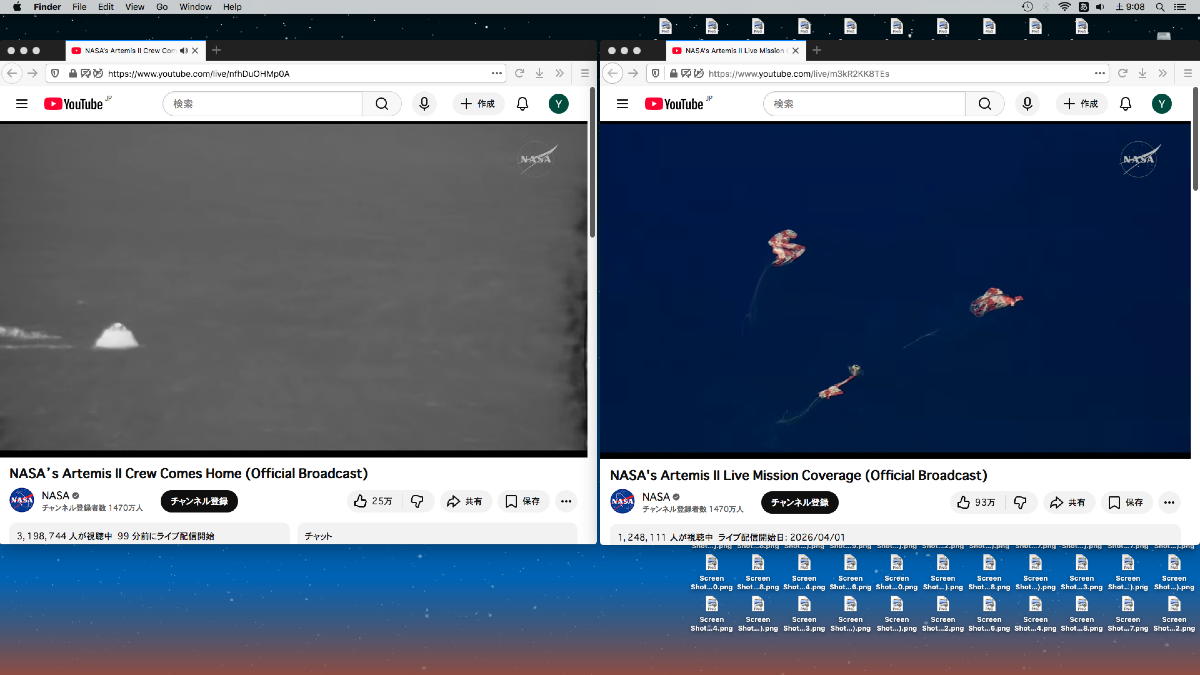Select the Artemis II Crew Comes Home tab
The image size is (1200, 675).
pos(134,50)
